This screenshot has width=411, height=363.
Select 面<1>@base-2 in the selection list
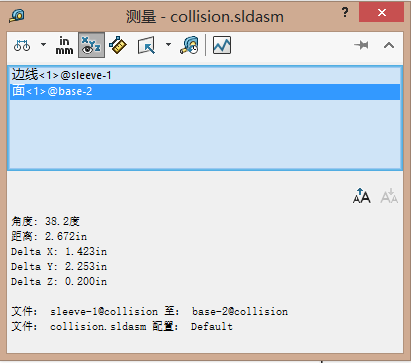click(x=205, y=91)
